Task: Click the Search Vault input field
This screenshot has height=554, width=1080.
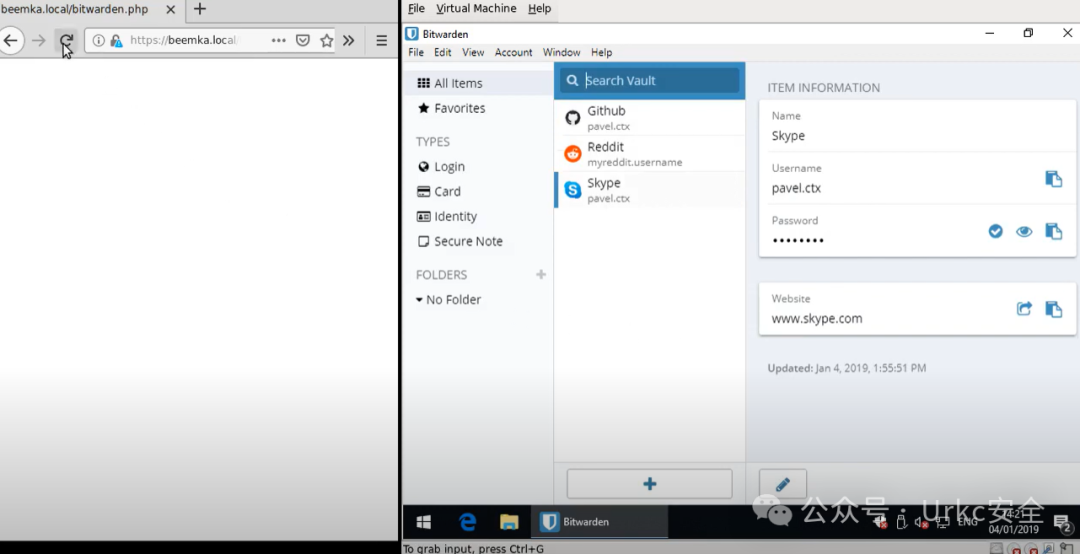Action: pyautogui.click(x=650, y=81)
